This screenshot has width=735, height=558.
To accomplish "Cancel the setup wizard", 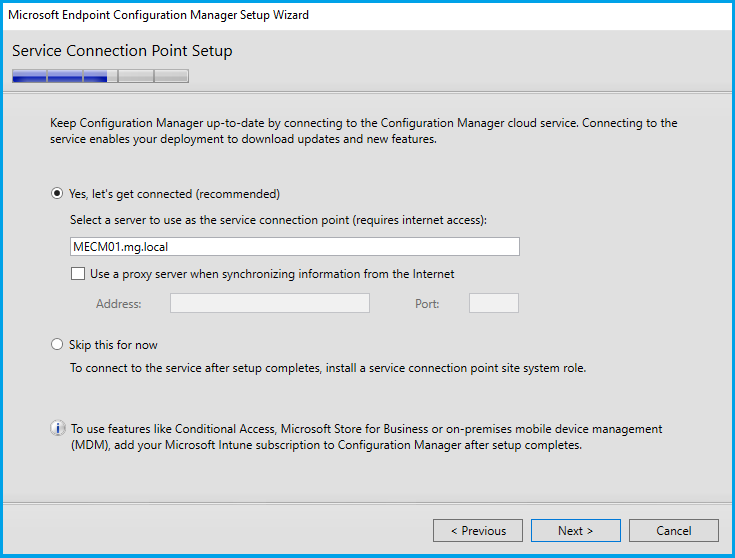I will coord(673,531).
